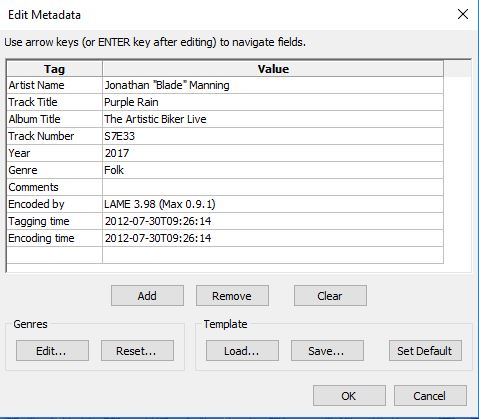Viewport: 479px width, 419px height.
Task: Select the empty Comments value cell
Action: click(273, 187)
